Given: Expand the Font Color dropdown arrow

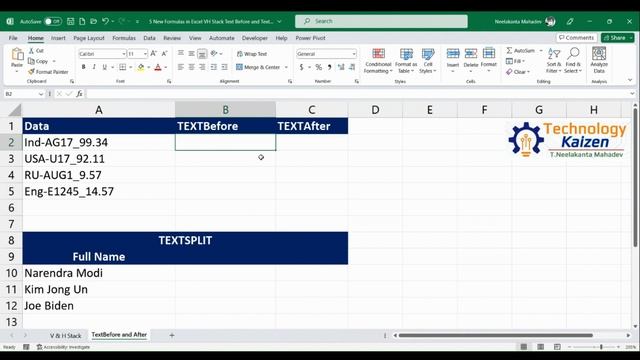Looking at the screenshot, I should tap(166, 67).
